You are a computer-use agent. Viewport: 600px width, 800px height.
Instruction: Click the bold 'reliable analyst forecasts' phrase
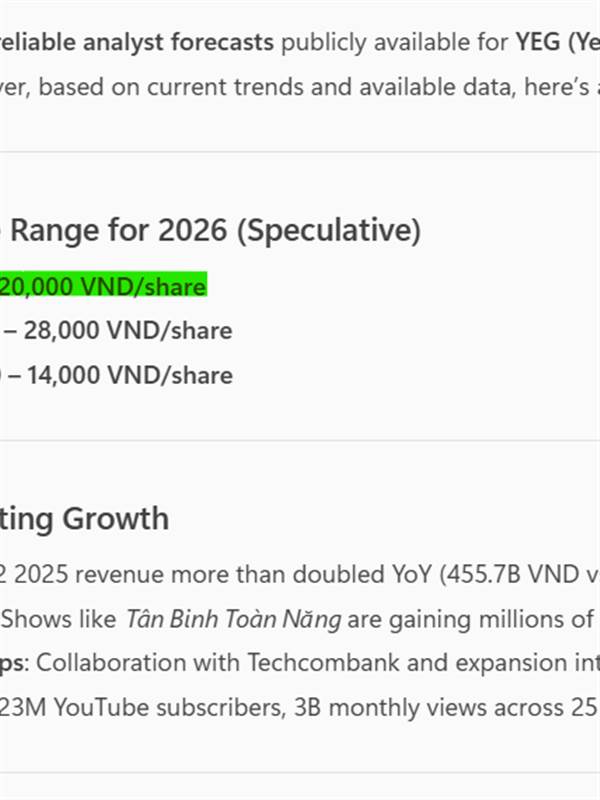(137, 42)
